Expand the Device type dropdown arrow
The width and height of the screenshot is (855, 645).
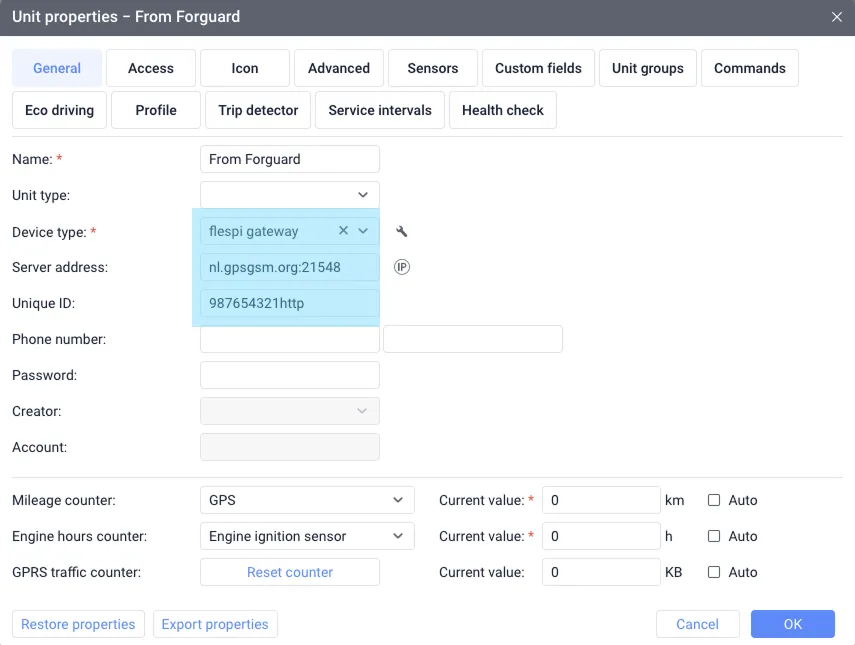tap(364, 231)
